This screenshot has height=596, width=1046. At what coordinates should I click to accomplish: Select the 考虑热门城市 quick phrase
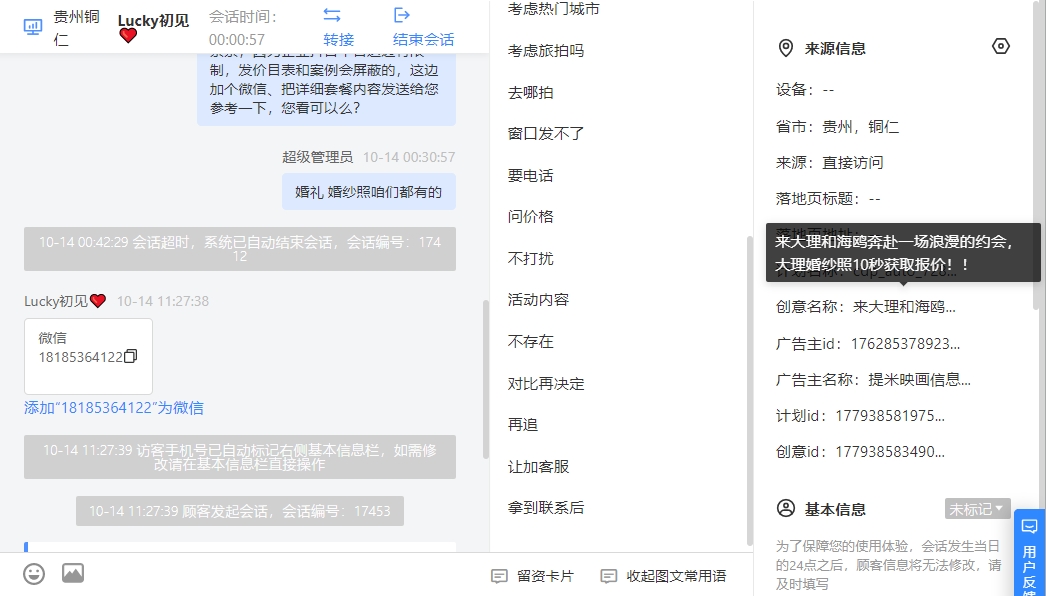point(554,9)
